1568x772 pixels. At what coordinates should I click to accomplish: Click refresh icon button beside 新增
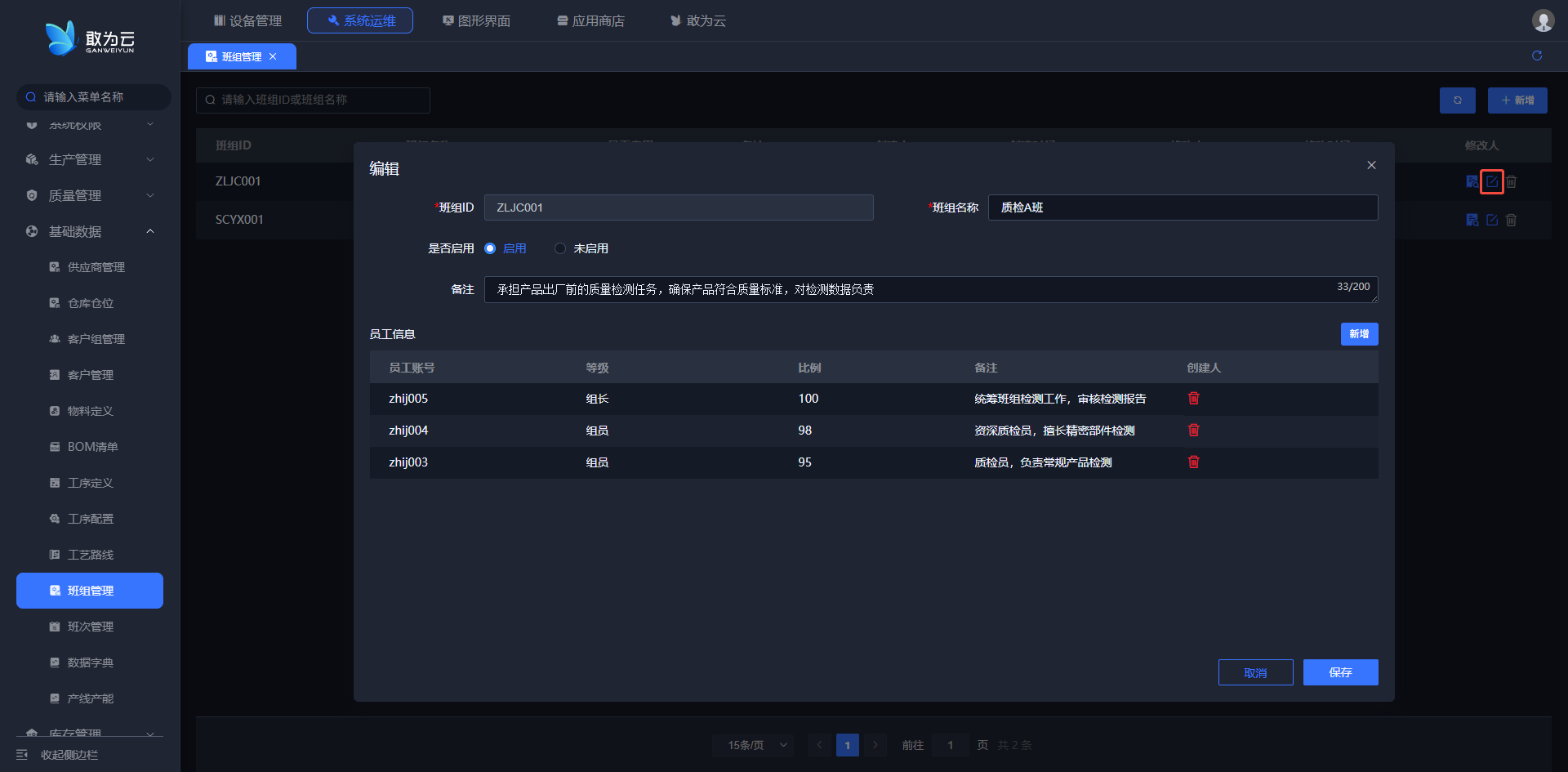(1457, 100)
